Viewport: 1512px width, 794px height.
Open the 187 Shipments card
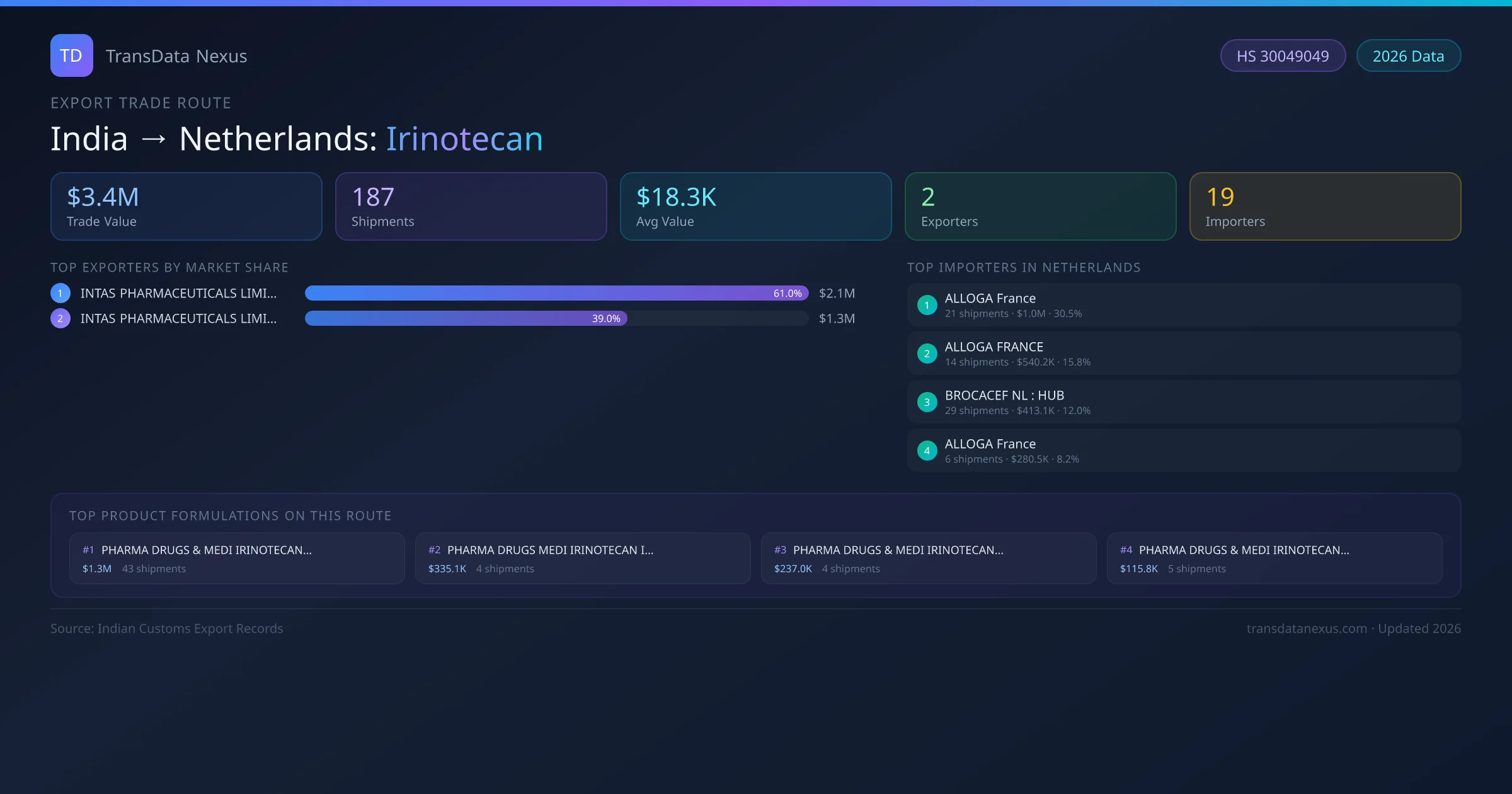click(471, 206)
